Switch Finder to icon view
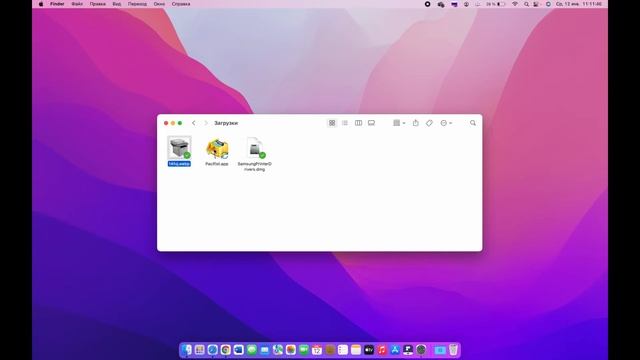This screenshot has height=360, width=640. tap(332, 123)
